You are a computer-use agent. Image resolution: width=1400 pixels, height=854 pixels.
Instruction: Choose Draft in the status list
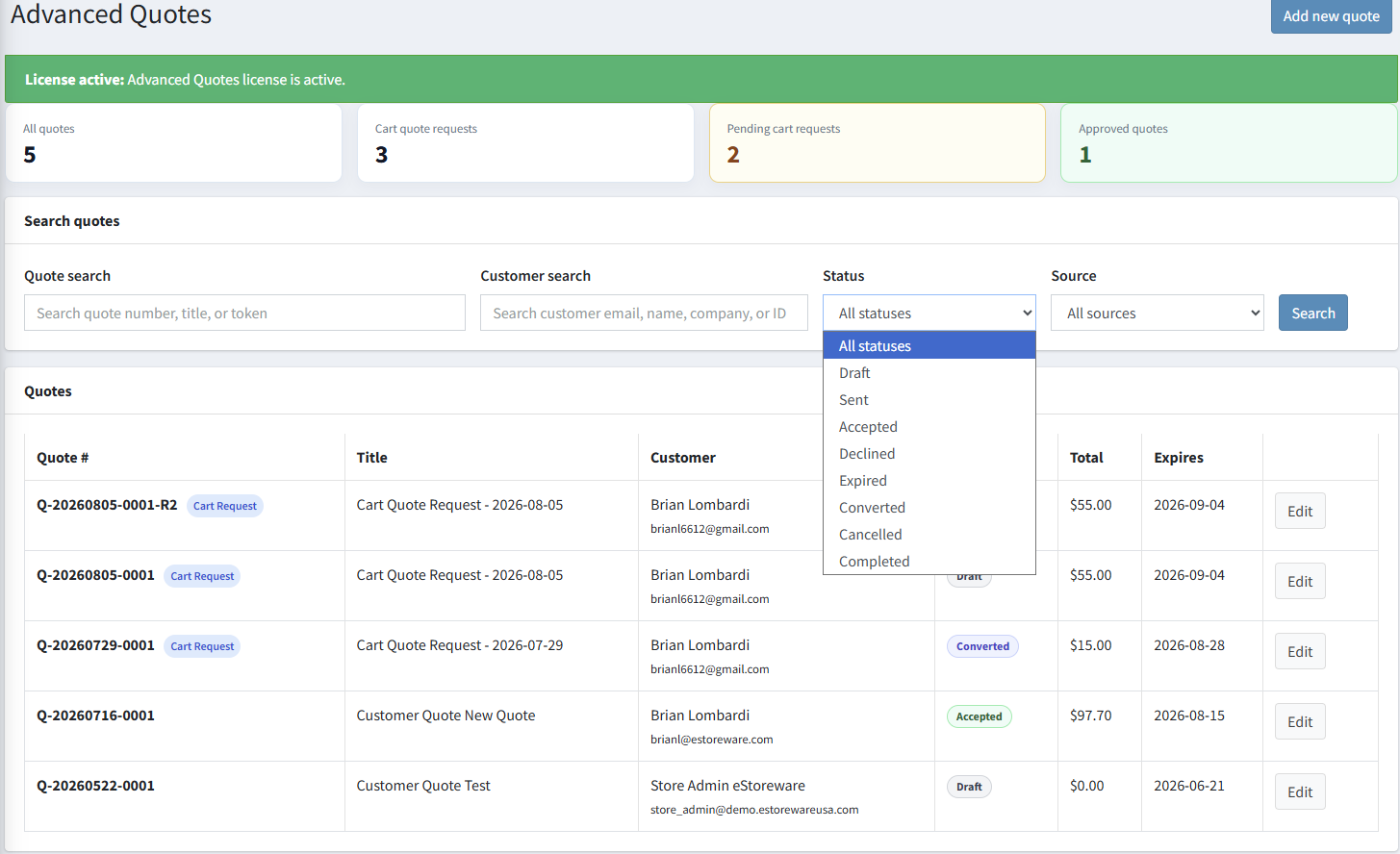point(929,372)
